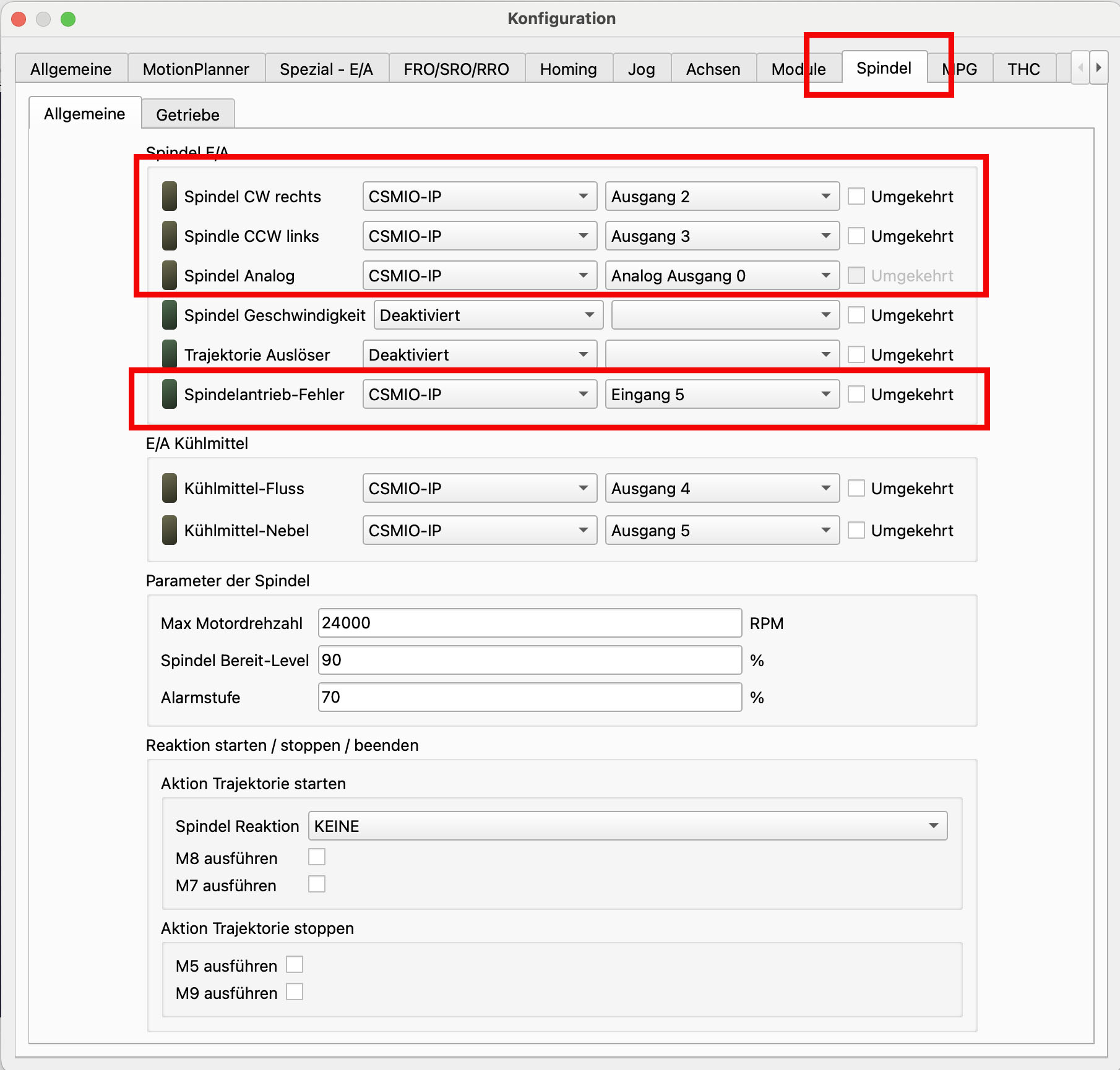Check the M8 ausführen checkbox
Image resolution: width=1120 pixels, height=1070 pixels.
(317, 857)
